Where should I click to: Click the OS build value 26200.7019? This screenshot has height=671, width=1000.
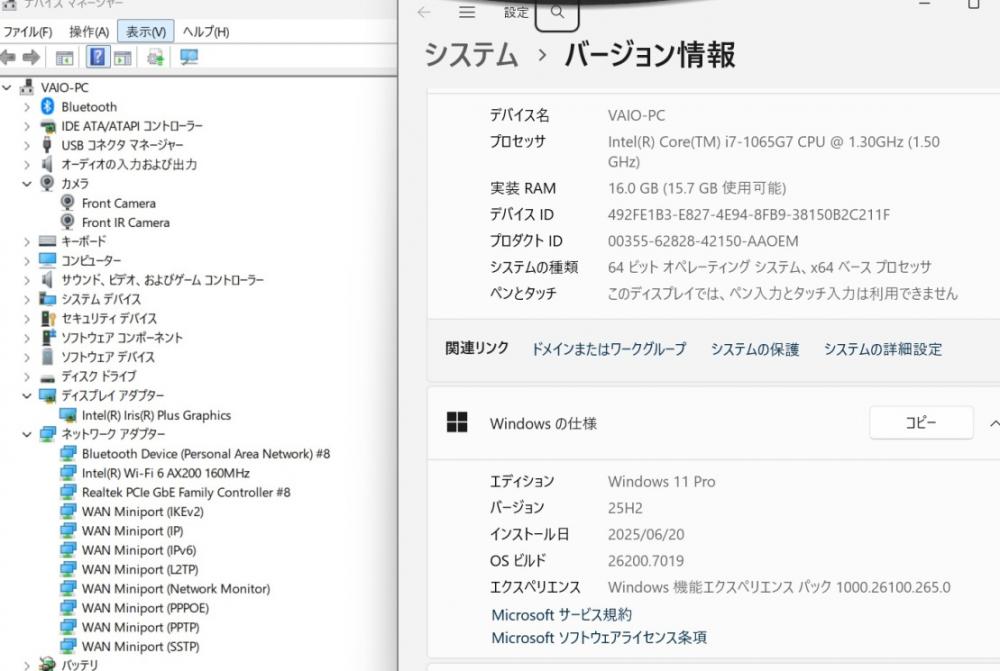[645, 561]
